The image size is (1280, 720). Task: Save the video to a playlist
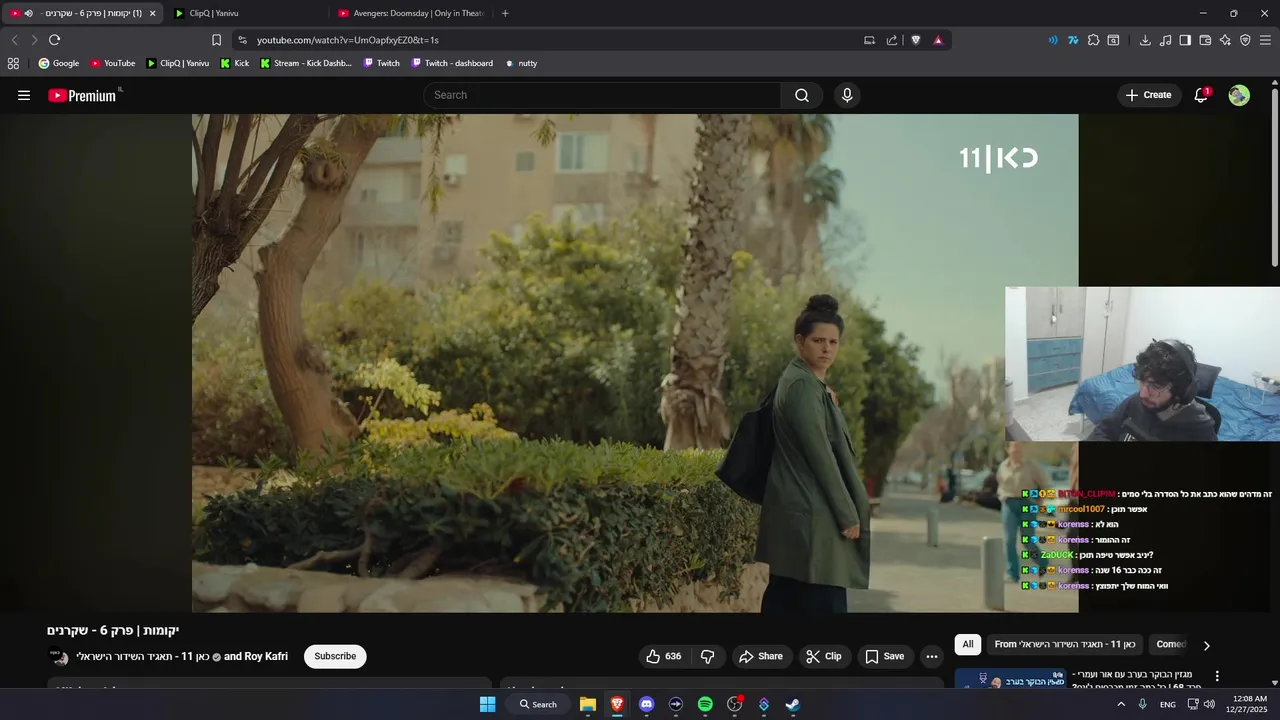tap(884, 656)
